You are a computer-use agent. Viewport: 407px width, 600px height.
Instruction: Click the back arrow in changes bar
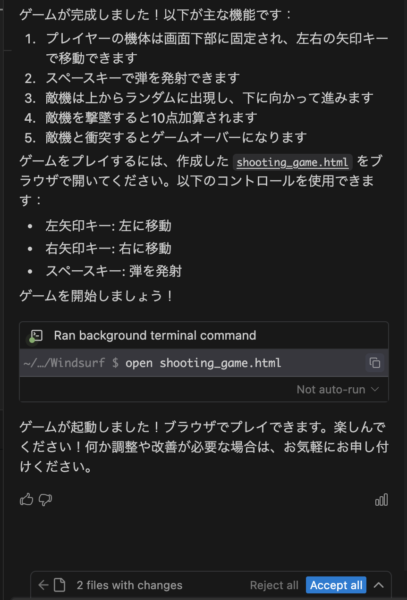(x=43, y=585)
